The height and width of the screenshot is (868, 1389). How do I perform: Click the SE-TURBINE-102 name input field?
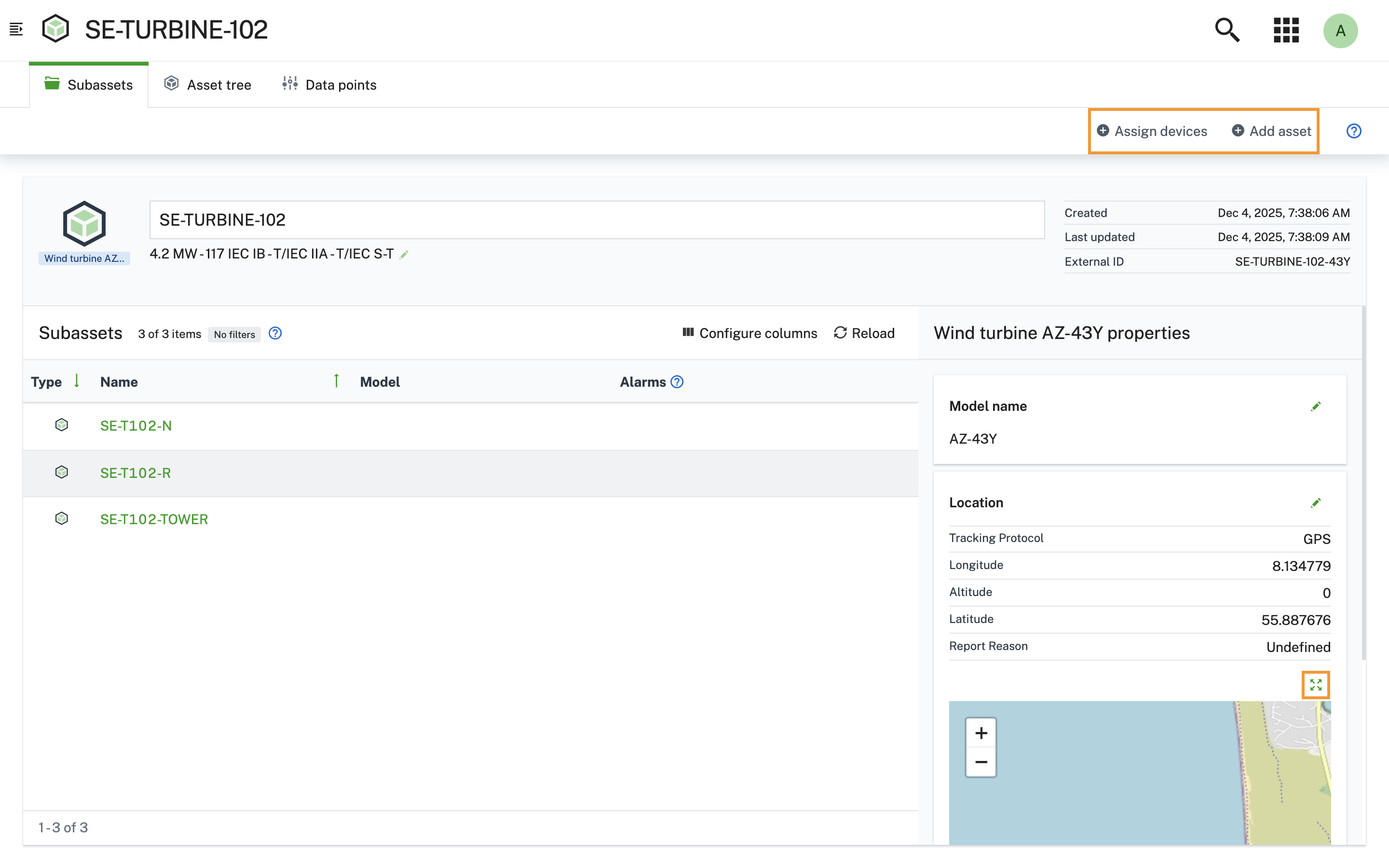point(596,220)
